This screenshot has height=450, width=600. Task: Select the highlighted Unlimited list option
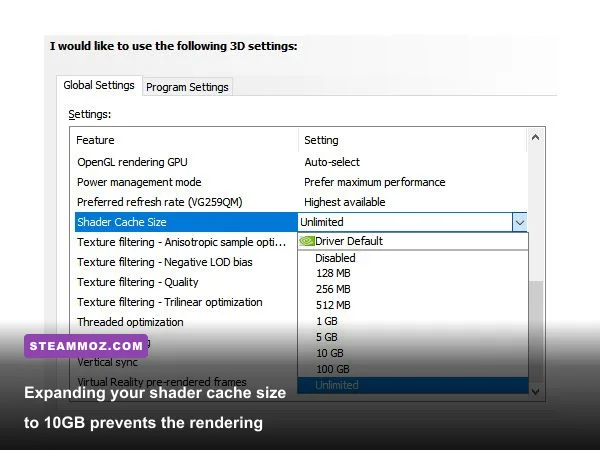click(413, 385)
